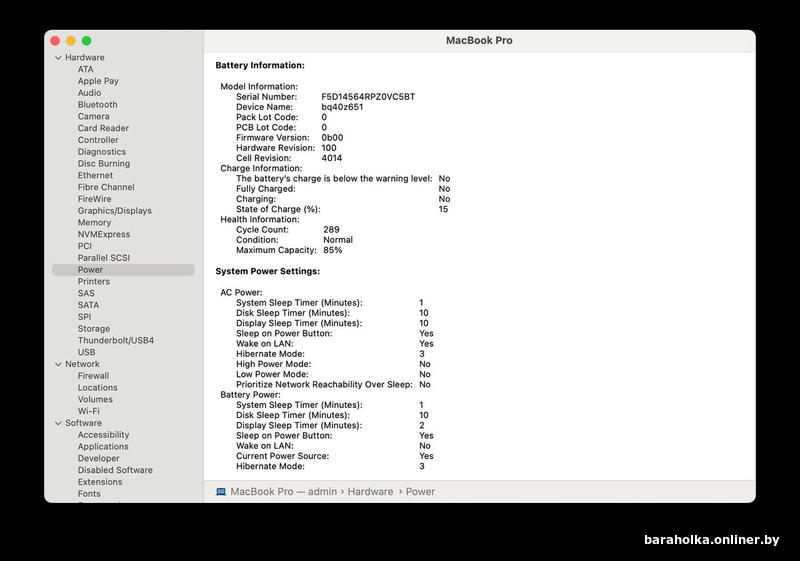Select FireWire in the sidebar
The image size is (800, 561).
pos(94,199)
